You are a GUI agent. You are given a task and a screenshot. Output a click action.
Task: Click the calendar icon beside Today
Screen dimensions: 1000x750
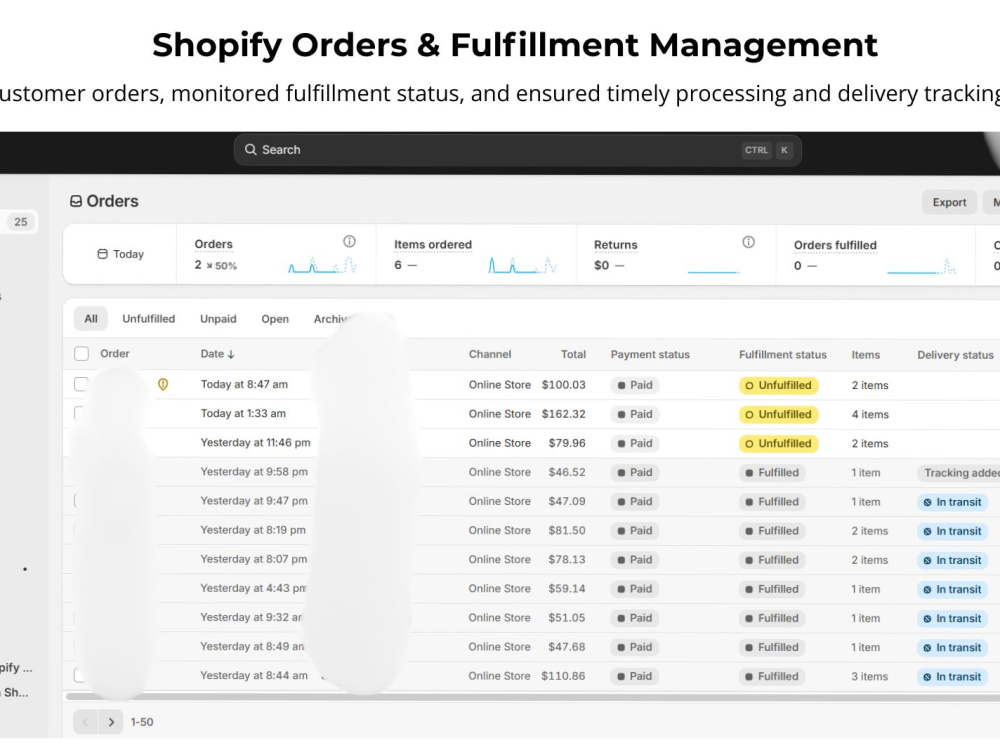tap(102, 254)
